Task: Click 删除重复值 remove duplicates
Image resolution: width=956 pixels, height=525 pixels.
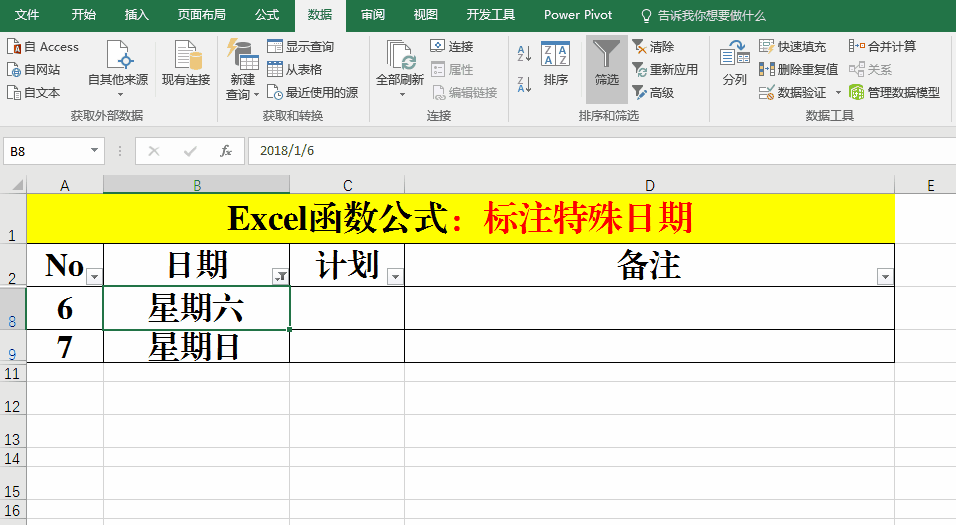Action: (799, 70)
